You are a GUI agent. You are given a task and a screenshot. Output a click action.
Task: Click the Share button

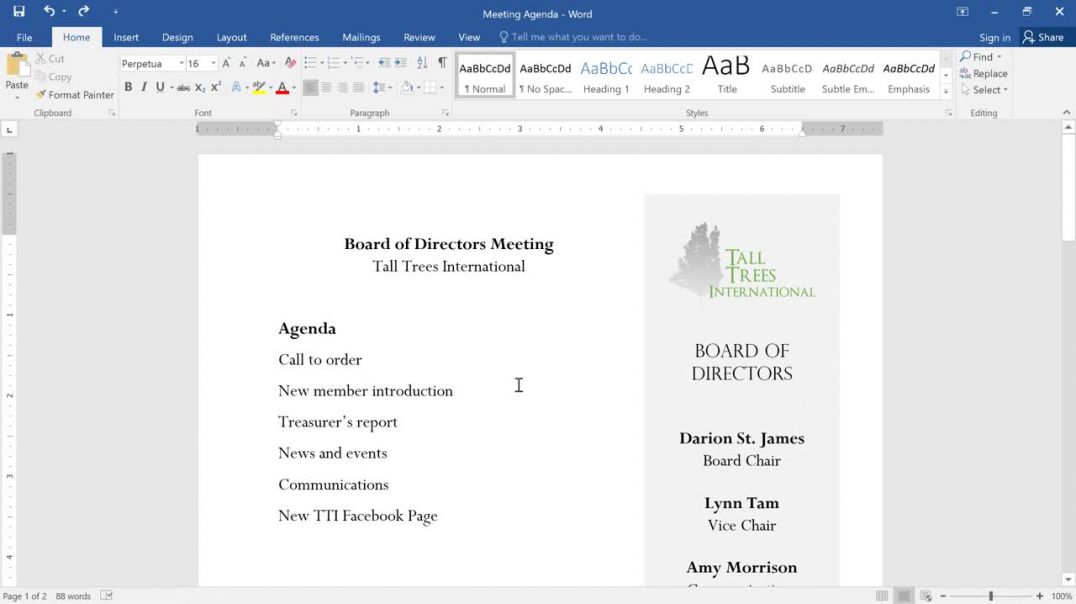[1042, 37]
